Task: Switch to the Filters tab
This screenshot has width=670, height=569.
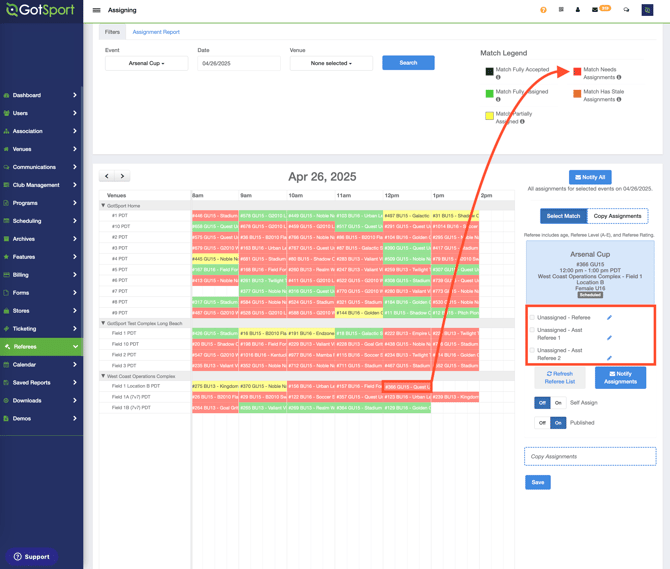Action: (x=112, y=32)
